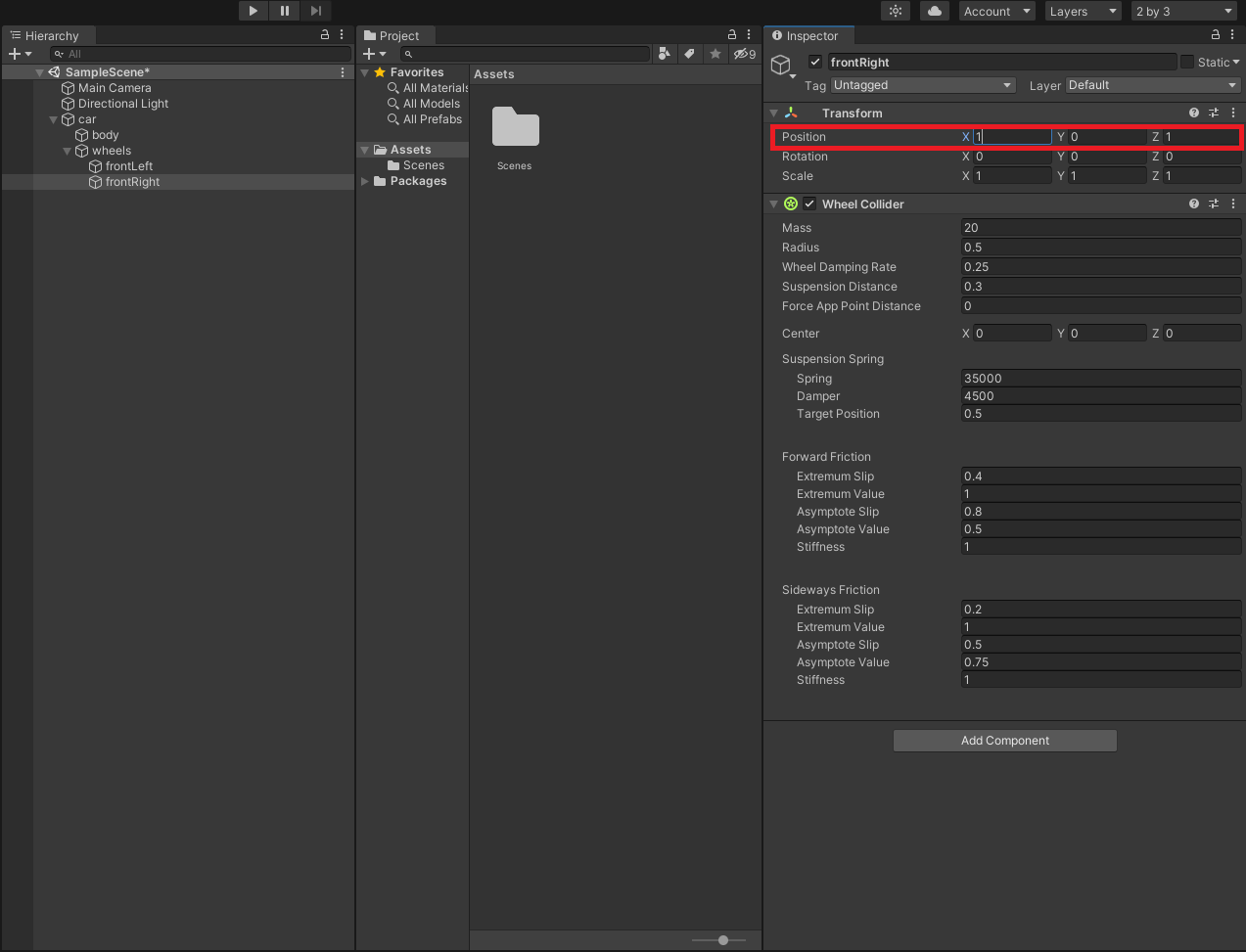Adjust the asset icon size slider
Image resolution: width=1246 pixels, height=952 pixels.
click(x=723, y=940)
